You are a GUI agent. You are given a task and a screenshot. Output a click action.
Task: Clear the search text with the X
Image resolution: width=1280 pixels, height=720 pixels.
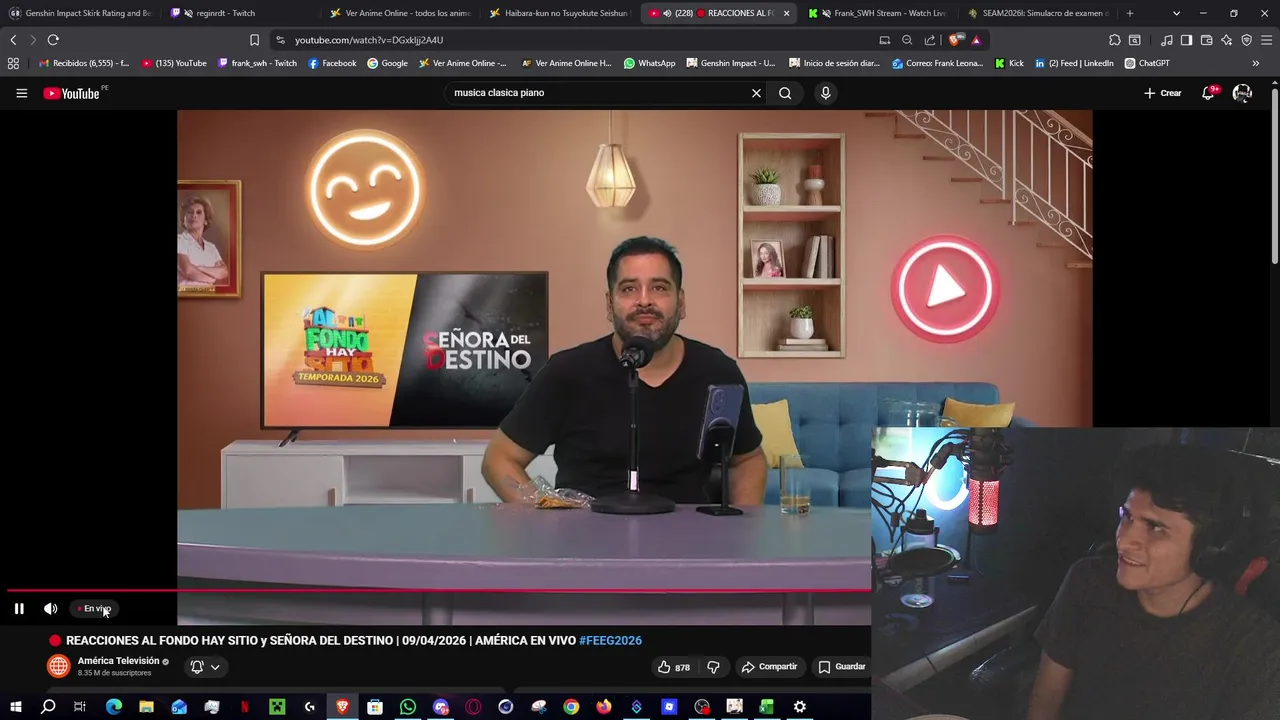tap(756, 93)
